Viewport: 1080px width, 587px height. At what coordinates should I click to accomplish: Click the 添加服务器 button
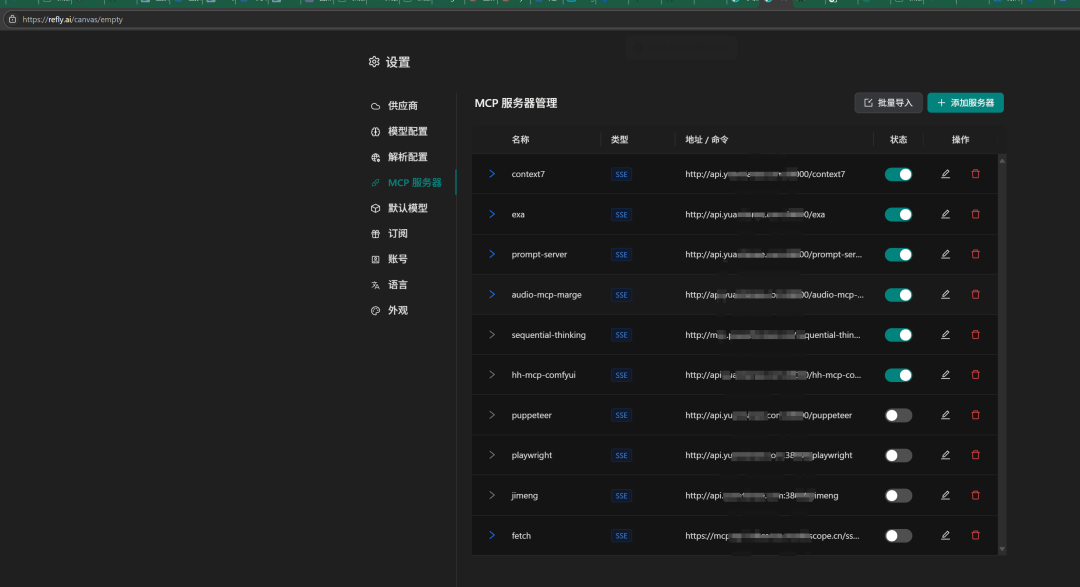click(963, 102)
